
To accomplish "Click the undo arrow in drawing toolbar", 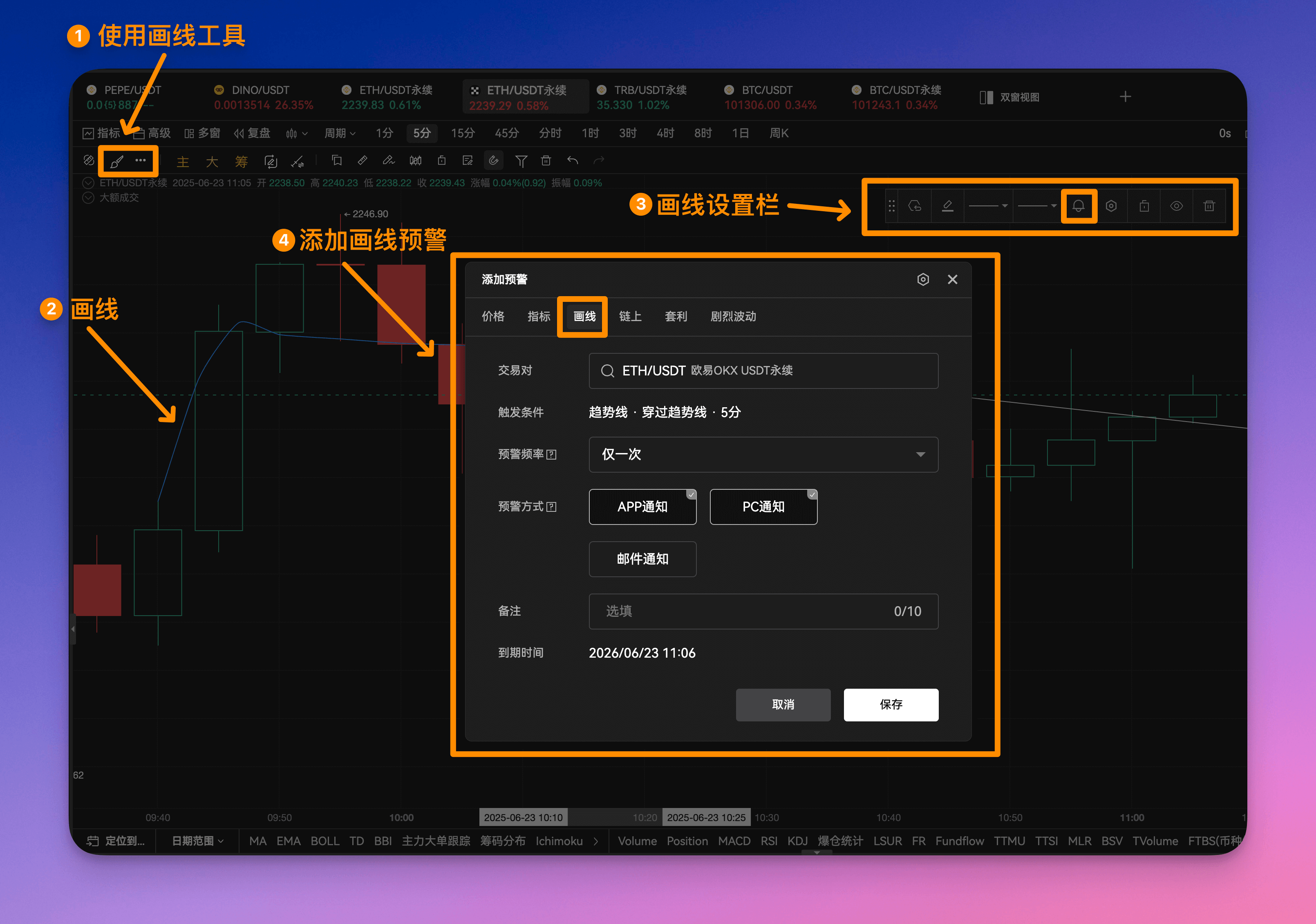I will pos(572,161).
